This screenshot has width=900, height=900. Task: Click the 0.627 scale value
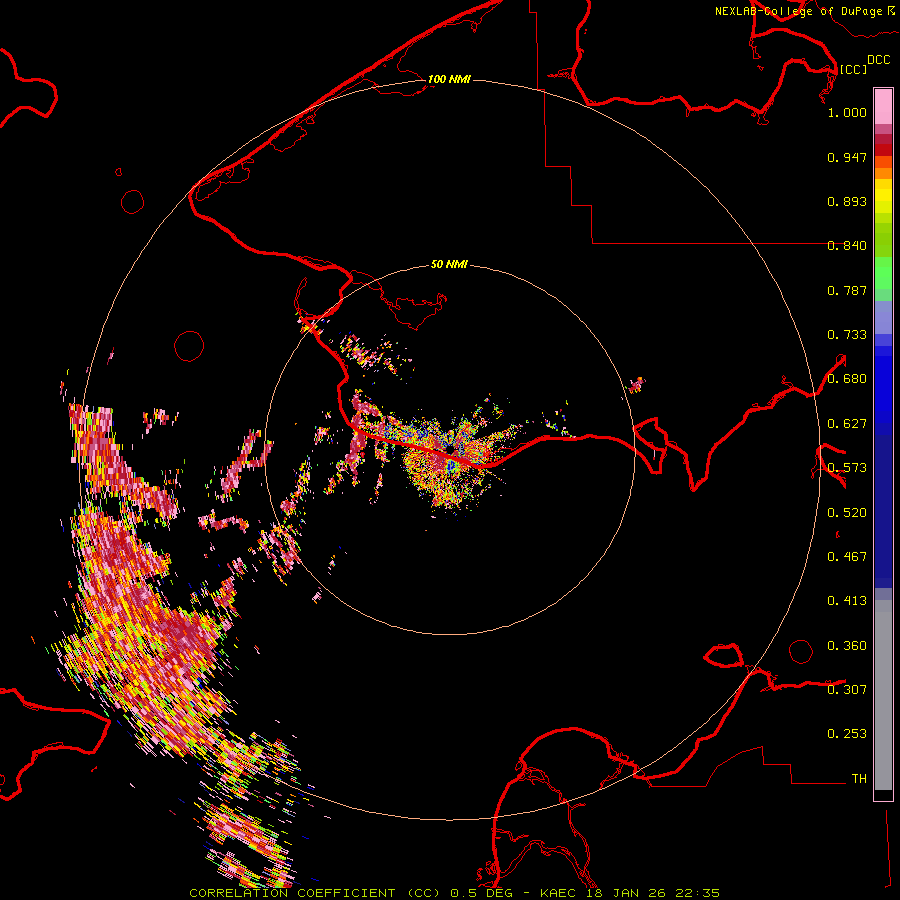coord(847,424)
